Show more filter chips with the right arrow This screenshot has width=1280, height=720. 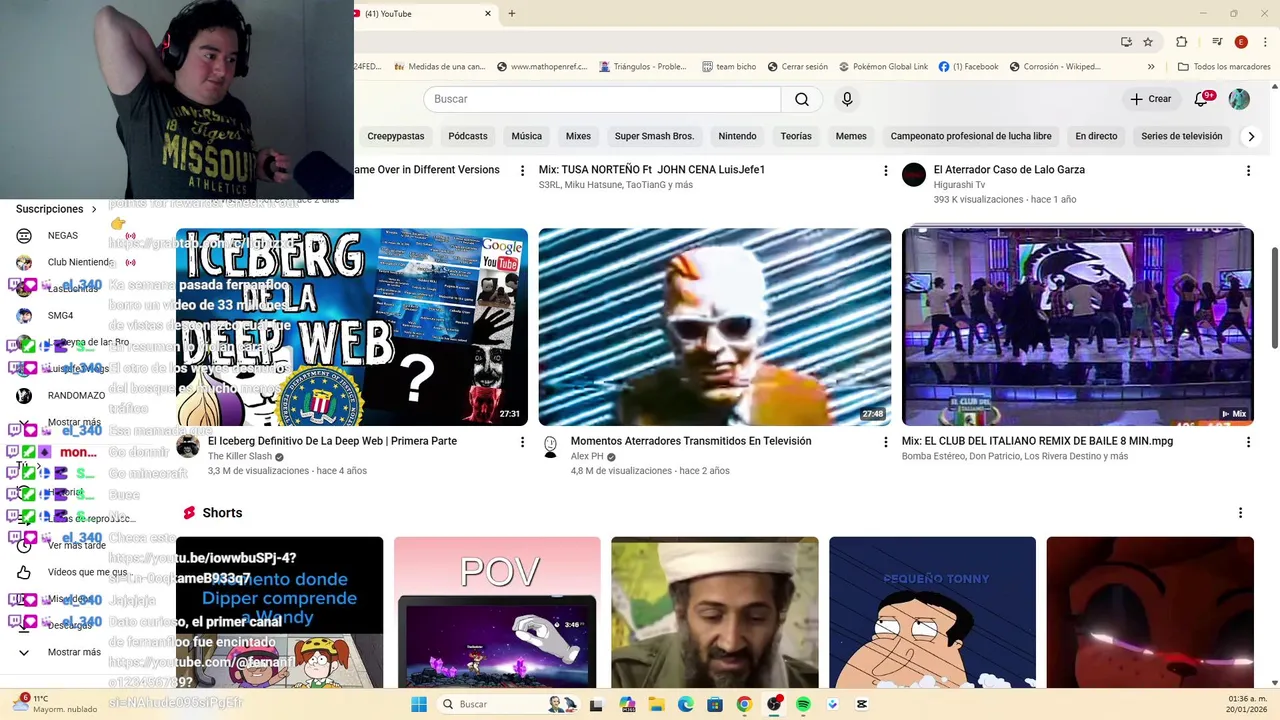(1251, 136)
